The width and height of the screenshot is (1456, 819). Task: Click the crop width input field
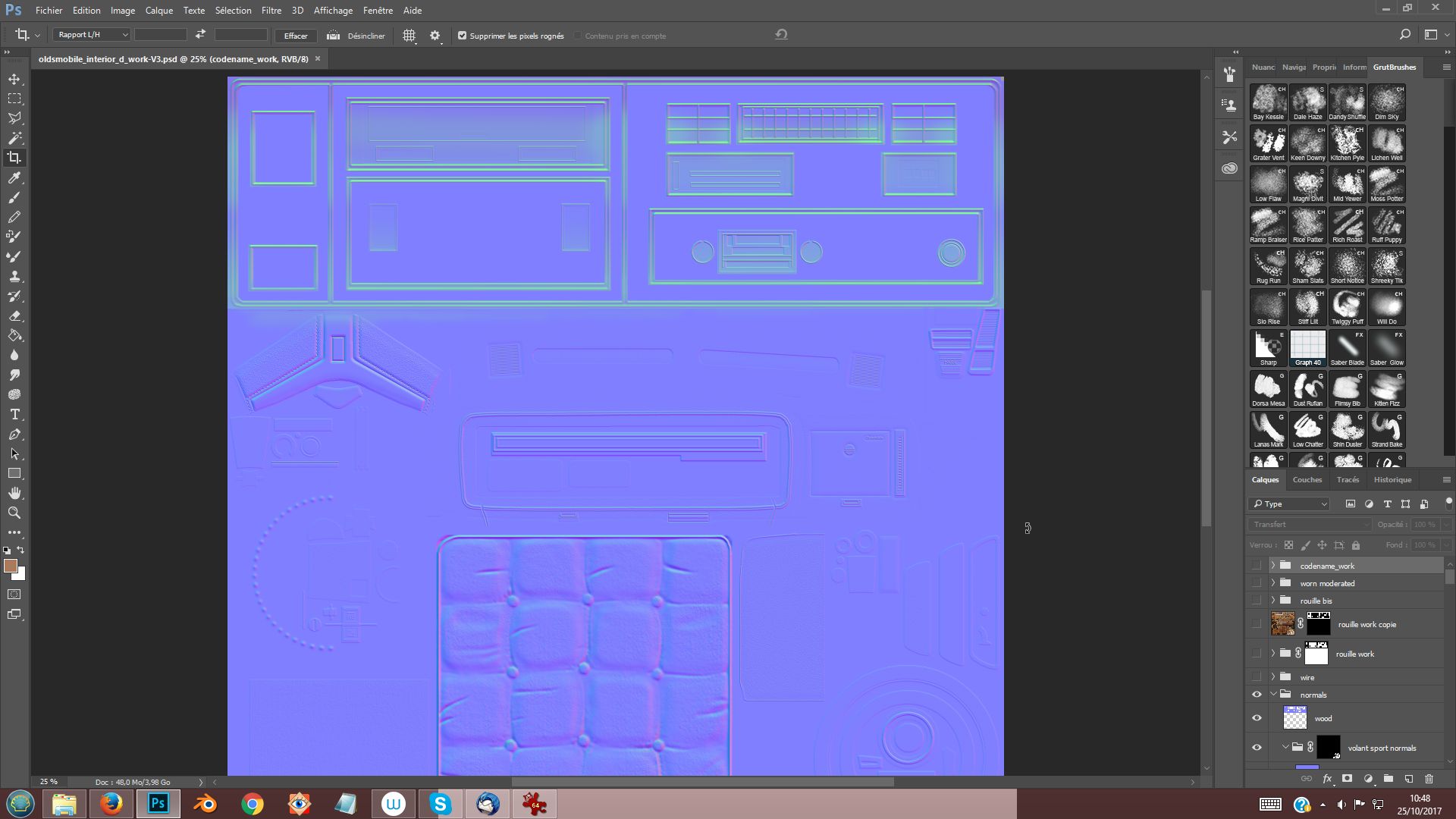[x=160, y=35]
